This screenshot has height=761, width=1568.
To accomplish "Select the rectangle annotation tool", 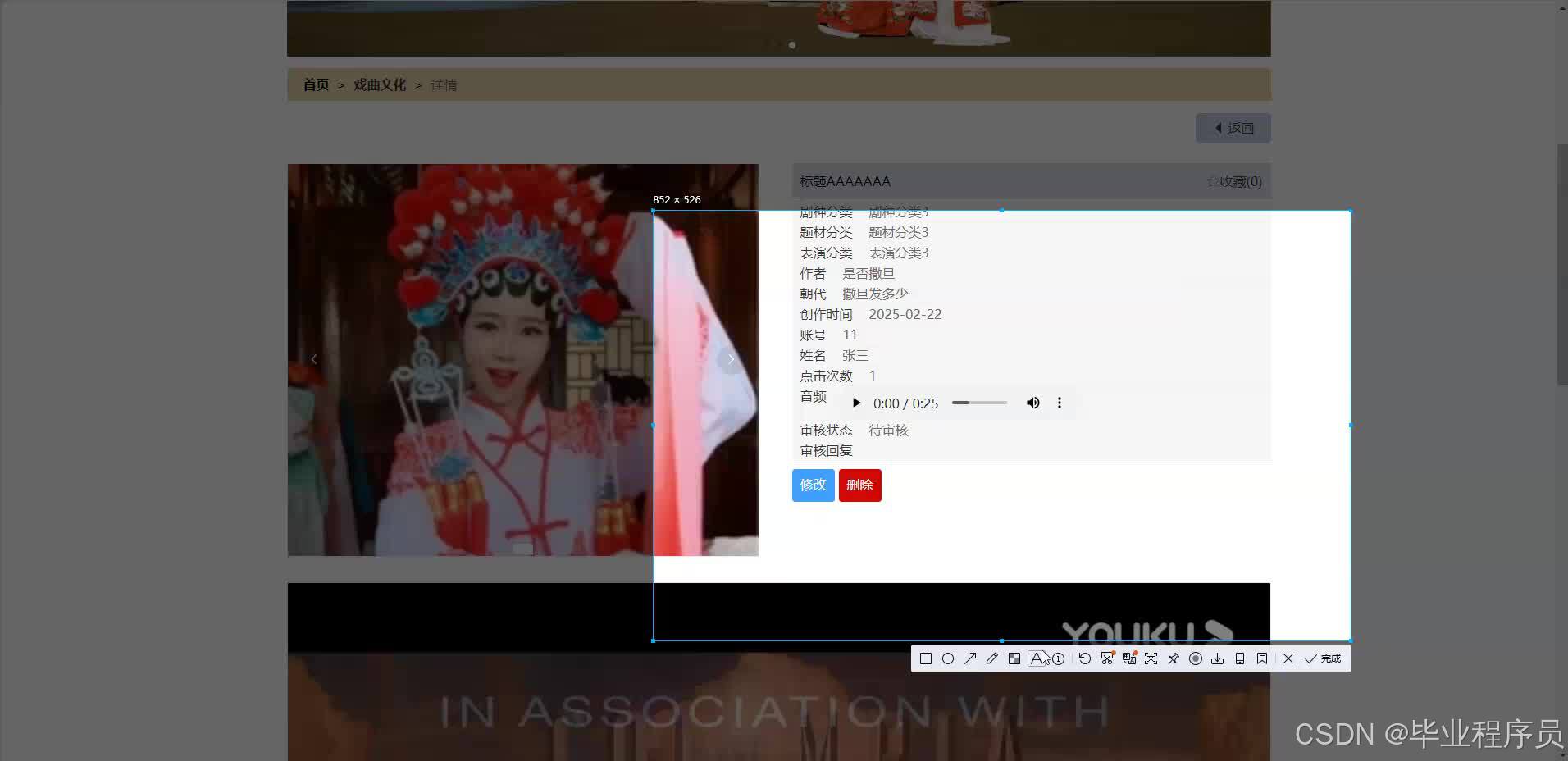I will coord(926,658).
